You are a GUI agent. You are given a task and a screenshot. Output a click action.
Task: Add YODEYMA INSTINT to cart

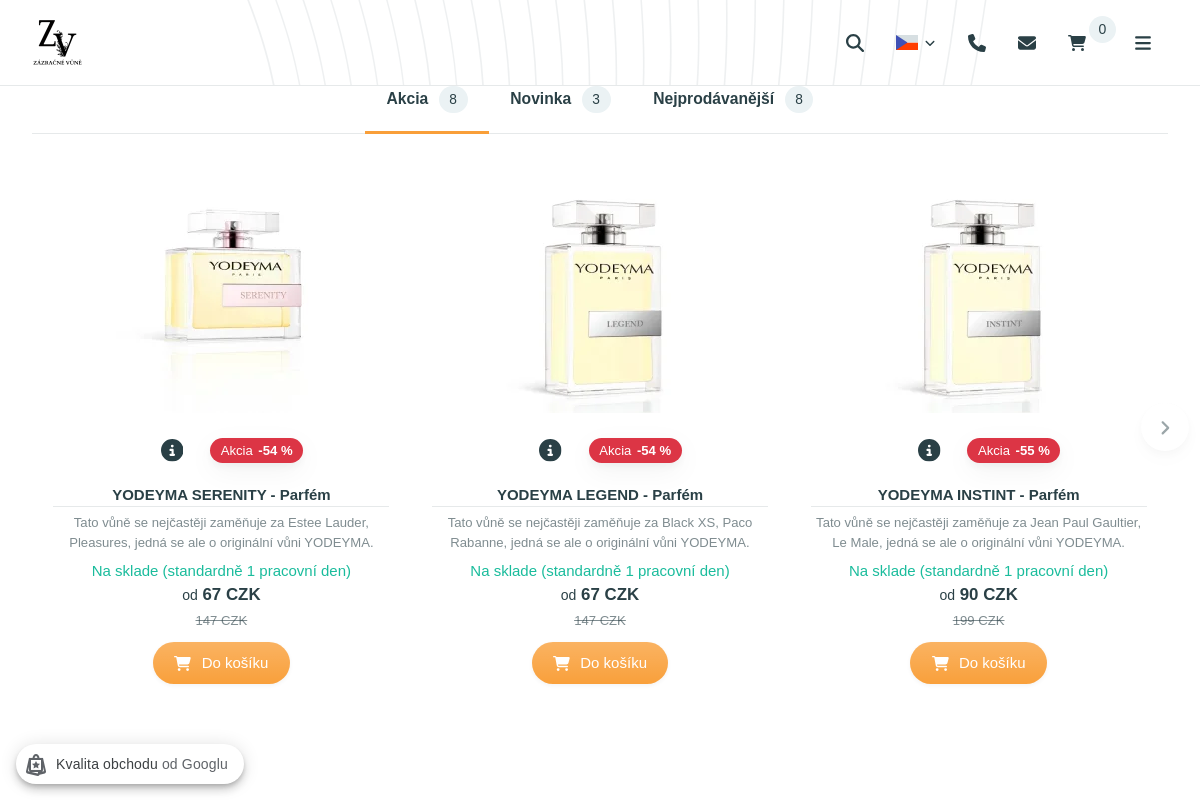pos(978,663)
